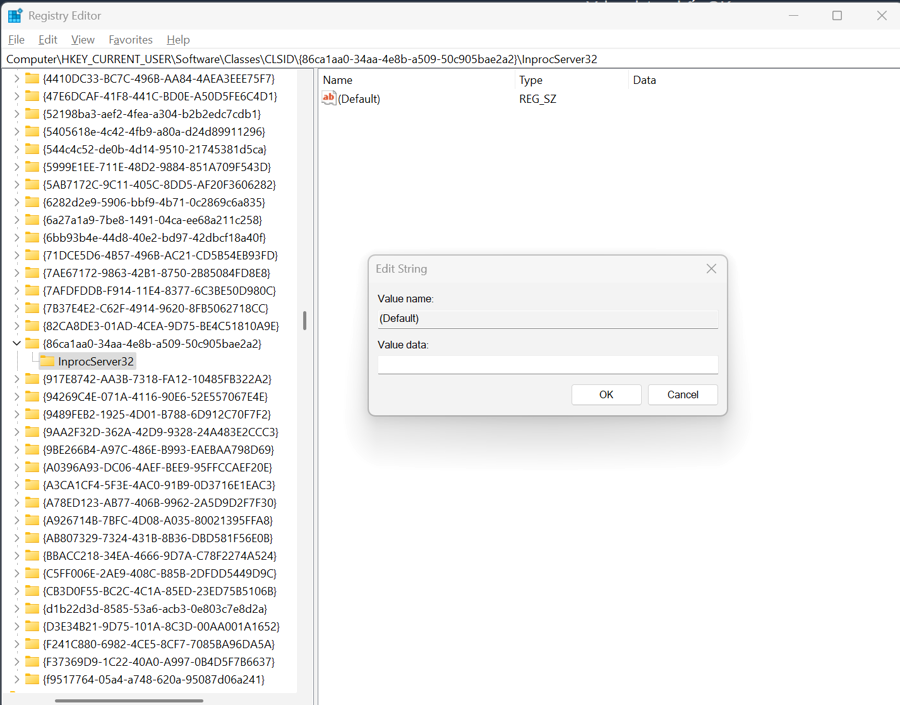Collapse the {86ca1aa0-34aa-4e8b-a509-50c905bae2a2} key

[16, 343]
